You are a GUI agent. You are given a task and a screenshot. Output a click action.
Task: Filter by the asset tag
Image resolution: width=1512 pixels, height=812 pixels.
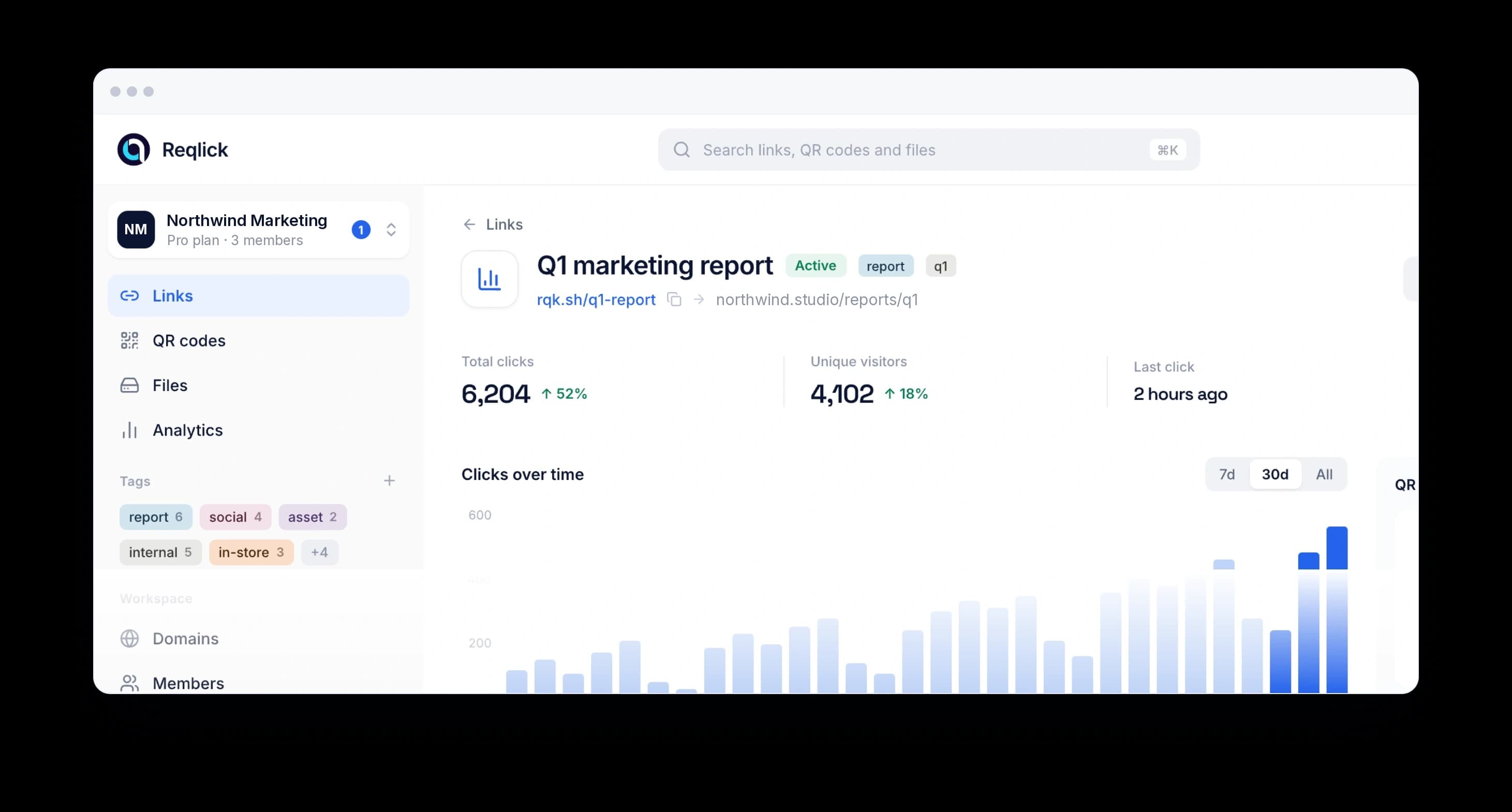pos(312,517)
